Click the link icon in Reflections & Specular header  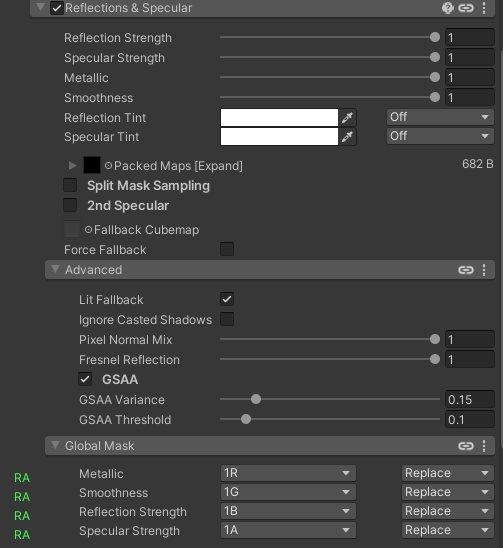(x=466, y=8)
